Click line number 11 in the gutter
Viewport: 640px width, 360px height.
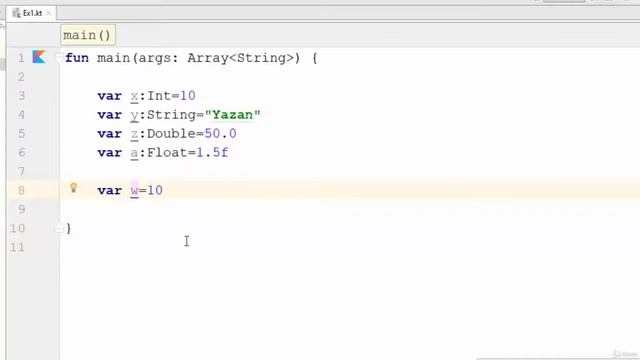[17, 247]
